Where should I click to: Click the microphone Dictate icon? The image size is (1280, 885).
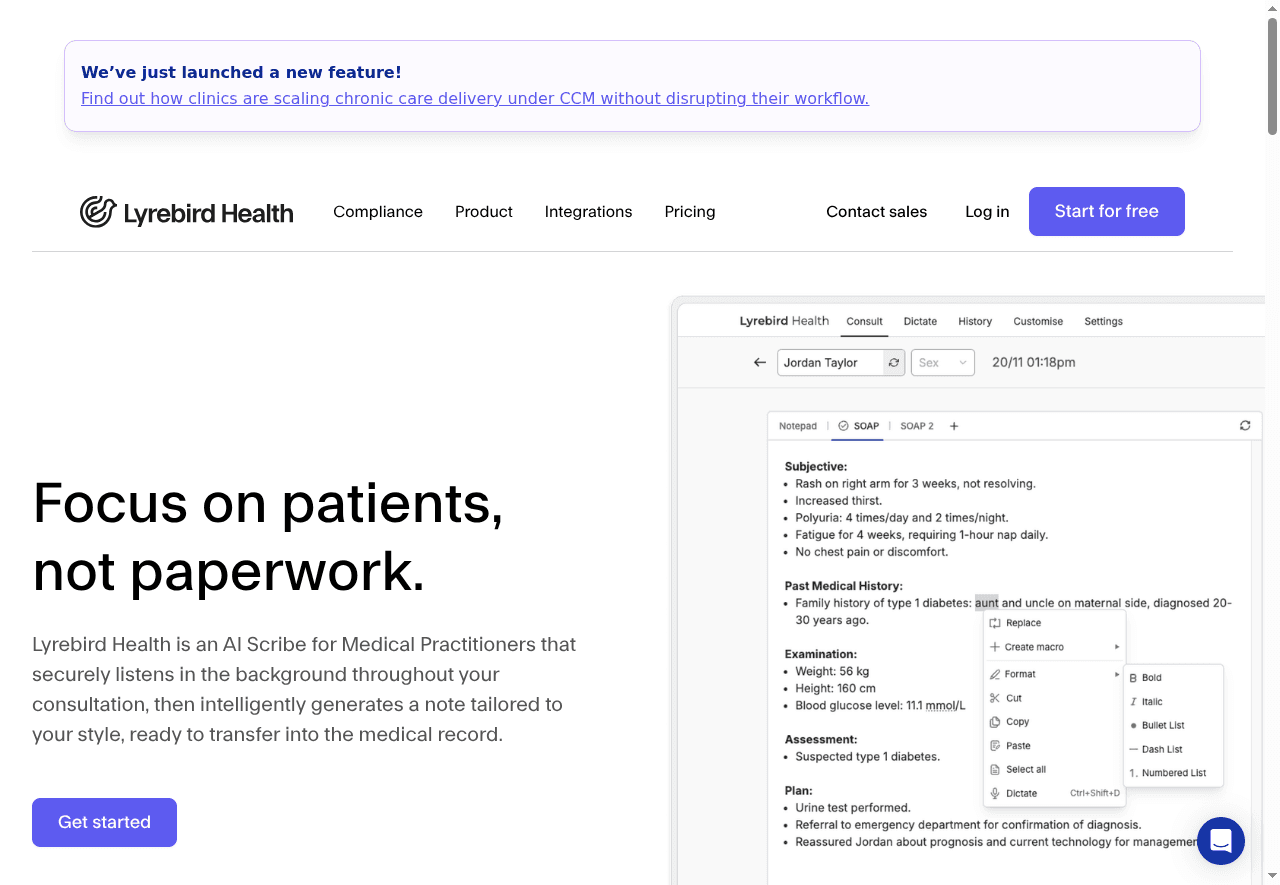tap(995, 794)
